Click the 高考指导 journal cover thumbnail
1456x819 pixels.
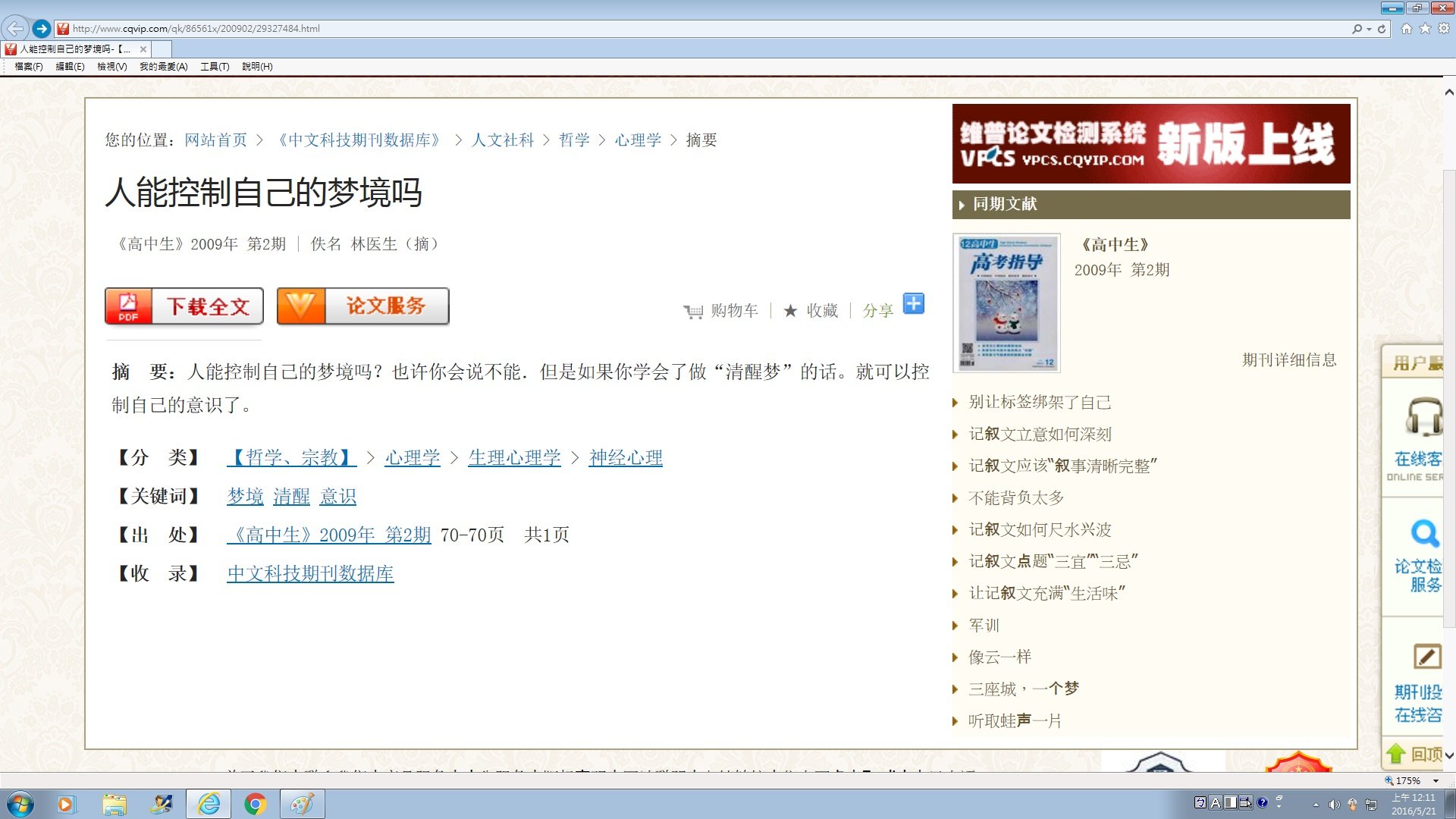(1006, 303)
